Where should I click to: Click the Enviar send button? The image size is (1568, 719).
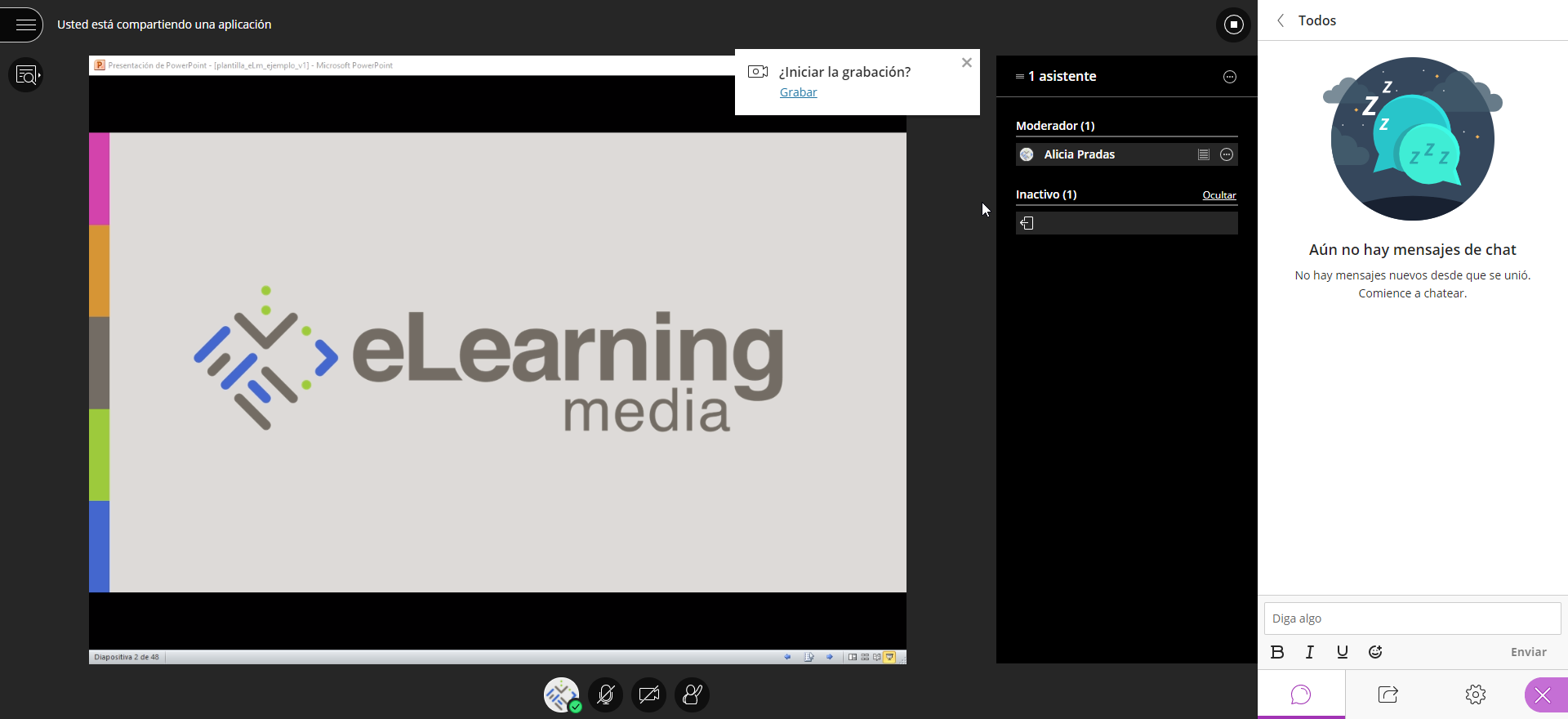[x=1529, y=652]
